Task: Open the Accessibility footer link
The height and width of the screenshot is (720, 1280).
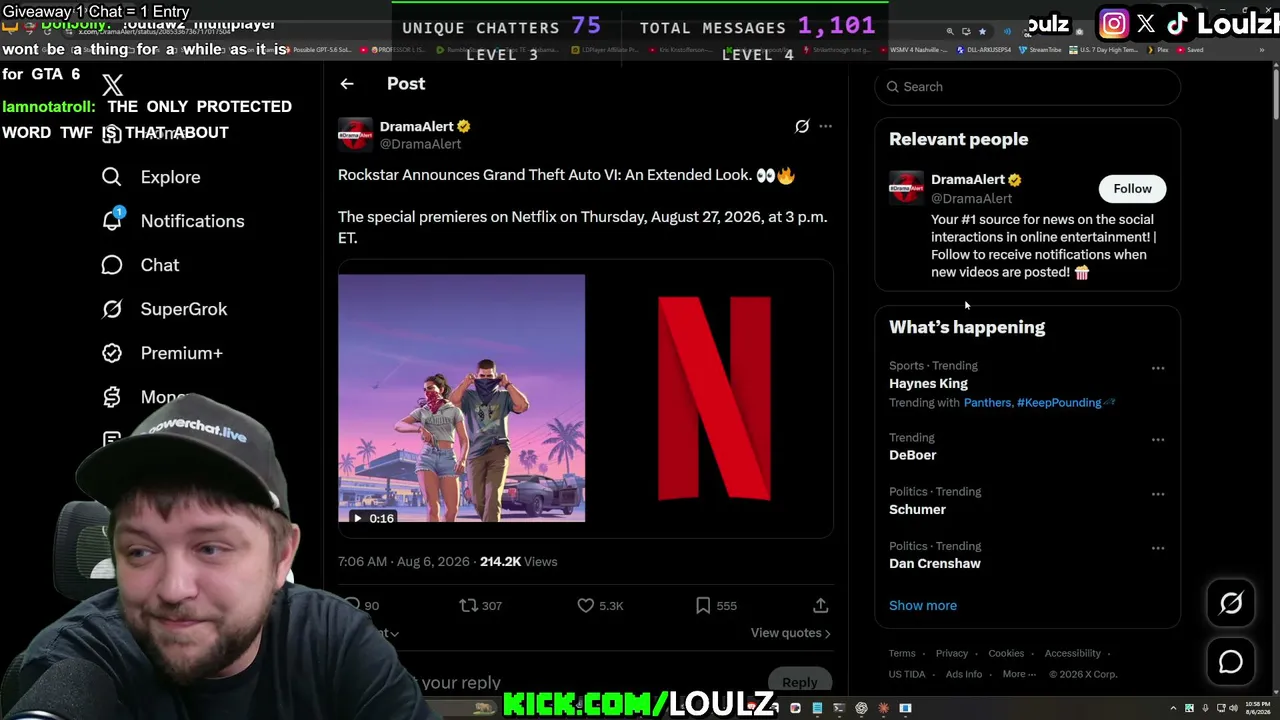Action: pos(1073,653)
